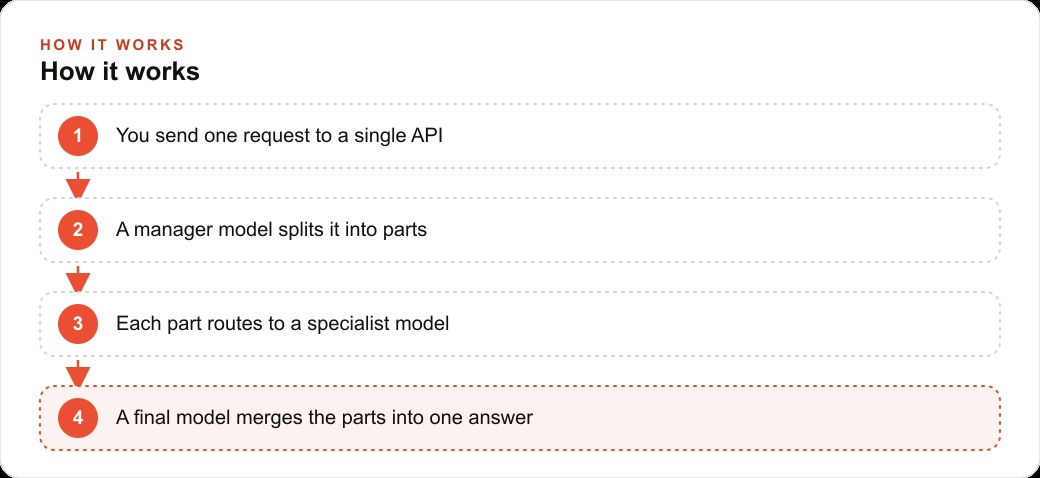Image resolution: width=1040 pixels, height=478 pixels.
Task: Select the number 2 step badge
Action: pyautogui.click(x=78, y=230)
